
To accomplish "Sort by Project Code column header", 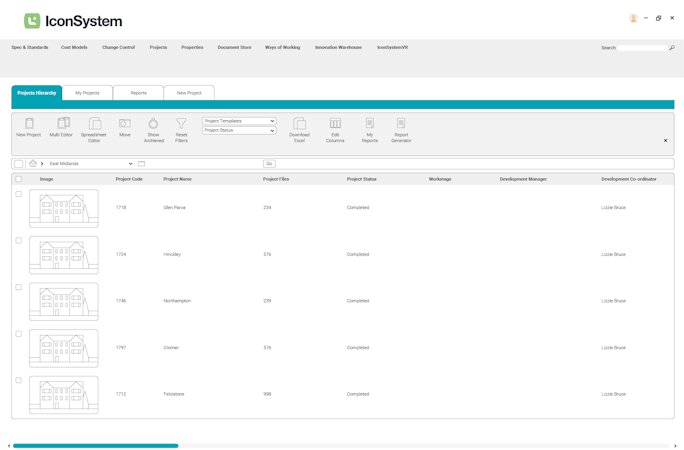I will (x=129, y=179).
